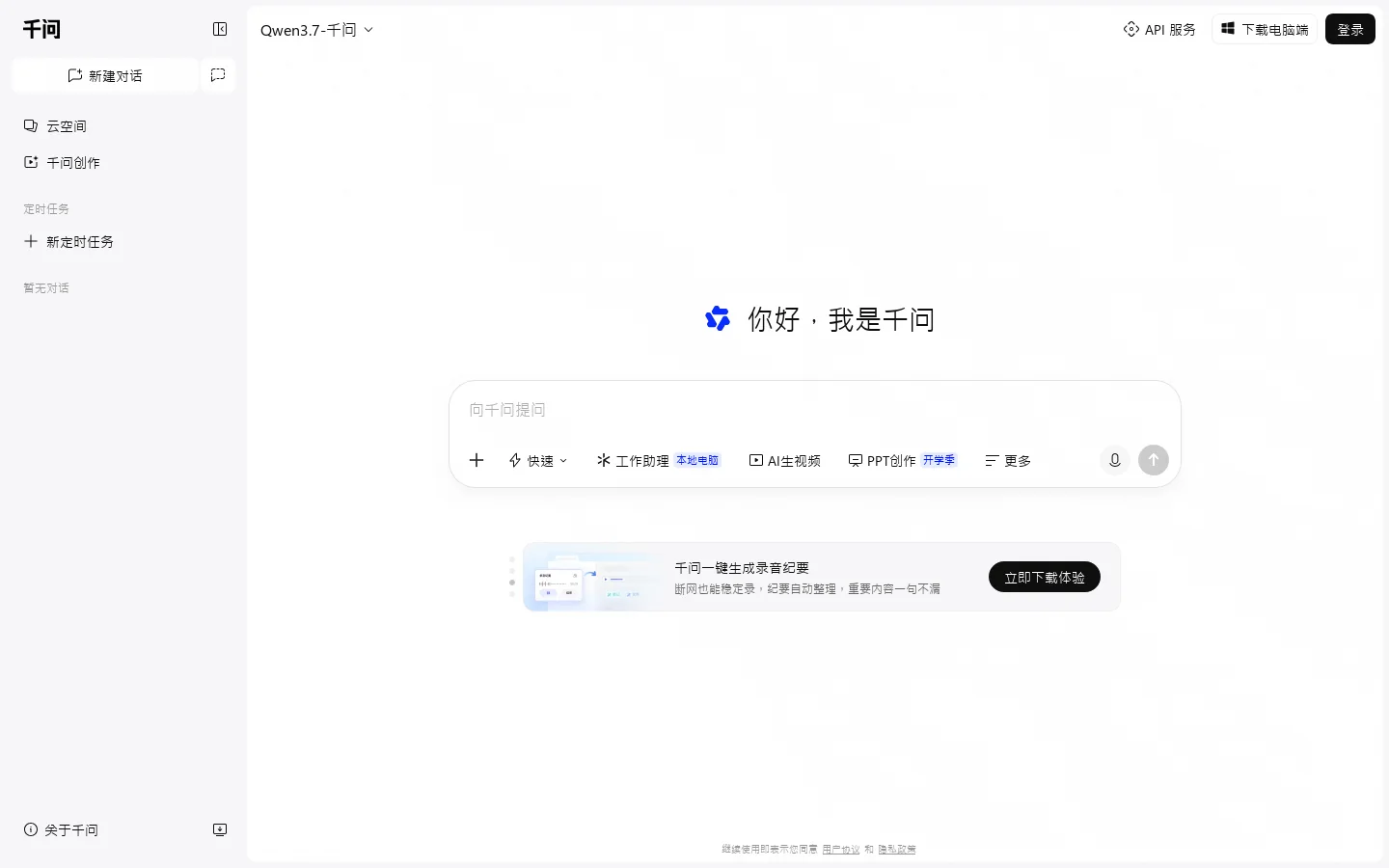Click the download icon at sidebar bottom
The image size is (1389, 868).
pyautogui.click(x=220, y=829)
